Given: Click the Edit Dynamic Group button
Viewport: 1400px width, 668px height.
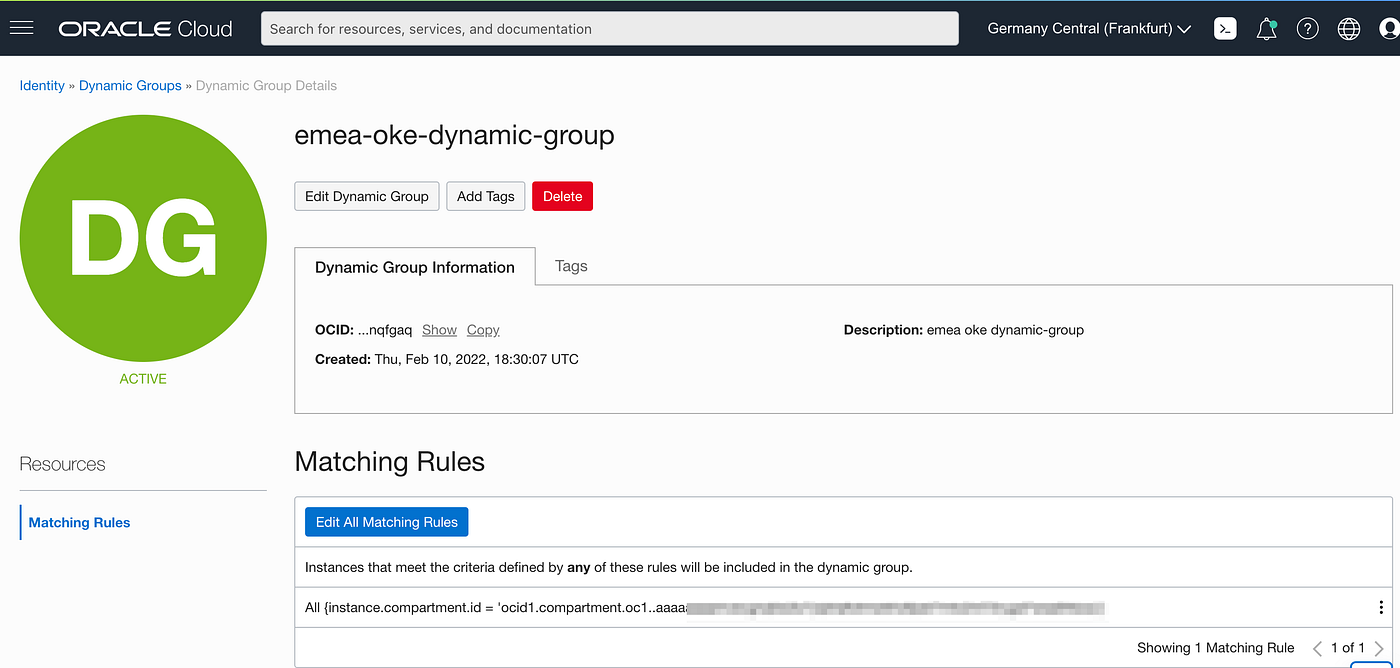Looking at the screenshot, I should (366, 196).
